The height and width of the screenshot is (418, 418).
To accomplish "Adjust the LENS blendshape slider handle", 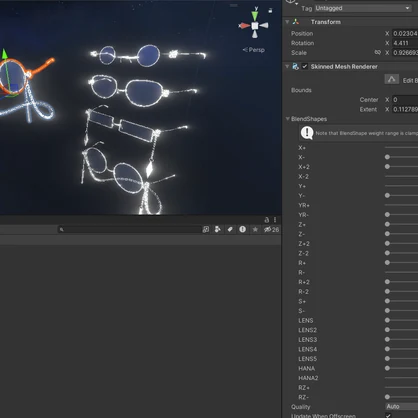I will point(387,320).
